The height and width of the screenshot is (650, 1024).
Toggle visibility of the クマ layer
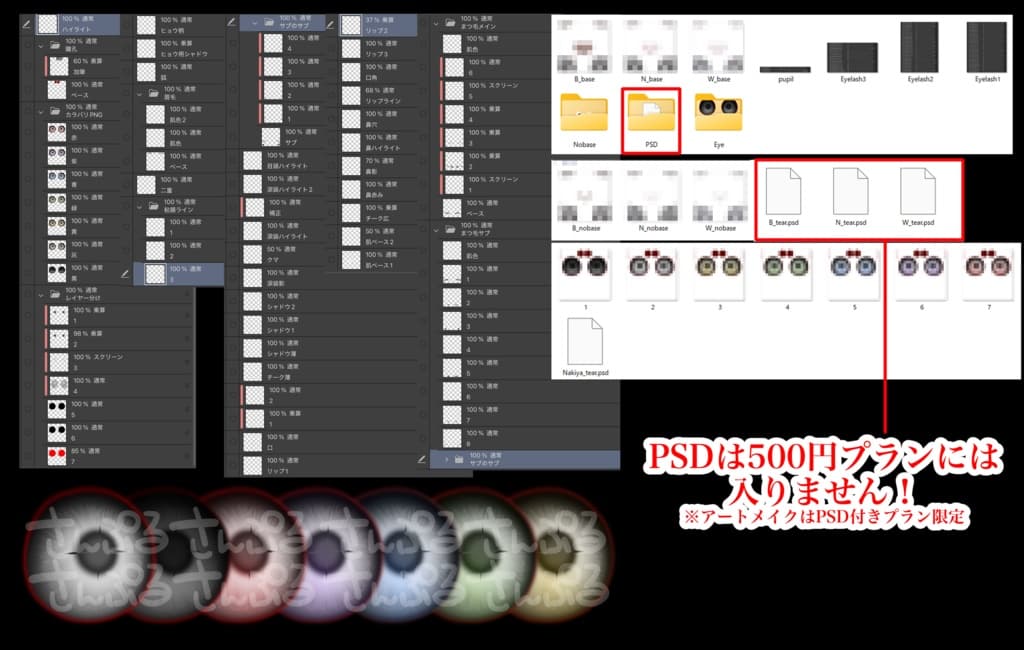(x=233, y=254)
